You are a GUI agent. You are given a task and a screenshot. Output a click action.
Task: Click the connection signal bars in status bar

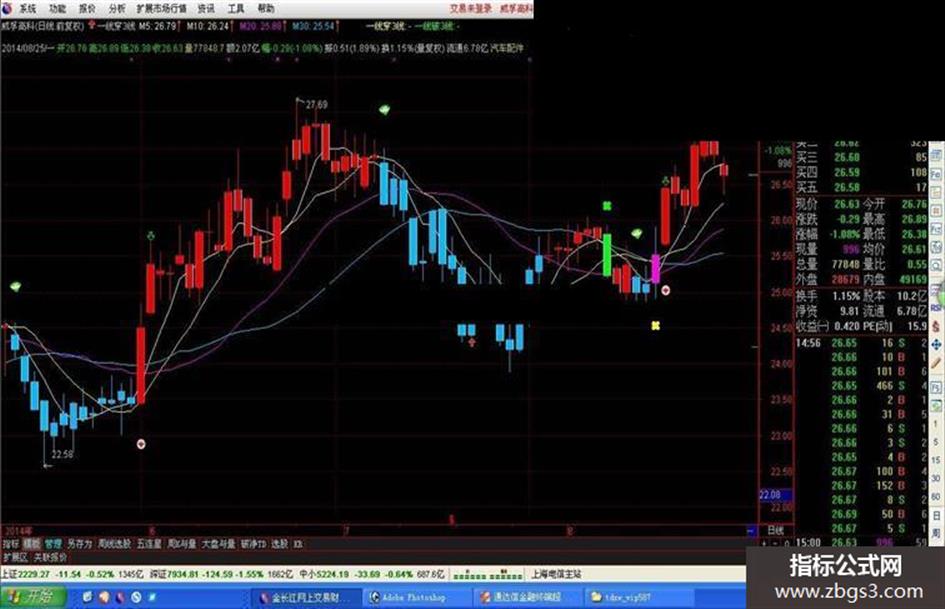point(487,575)
